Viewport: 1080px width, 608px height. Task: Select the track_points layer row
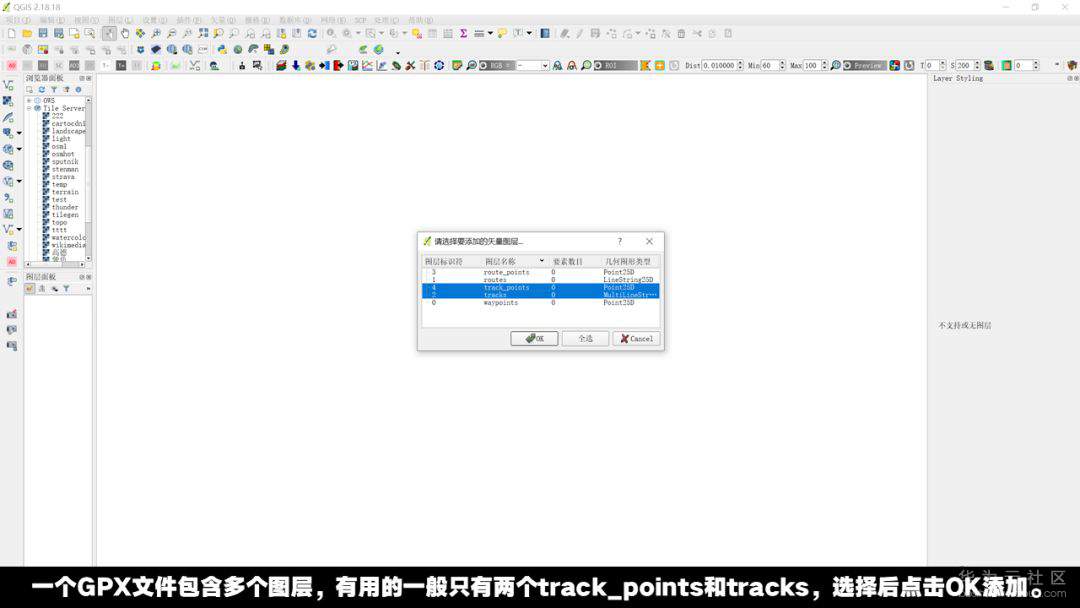[x=541, y=288]
